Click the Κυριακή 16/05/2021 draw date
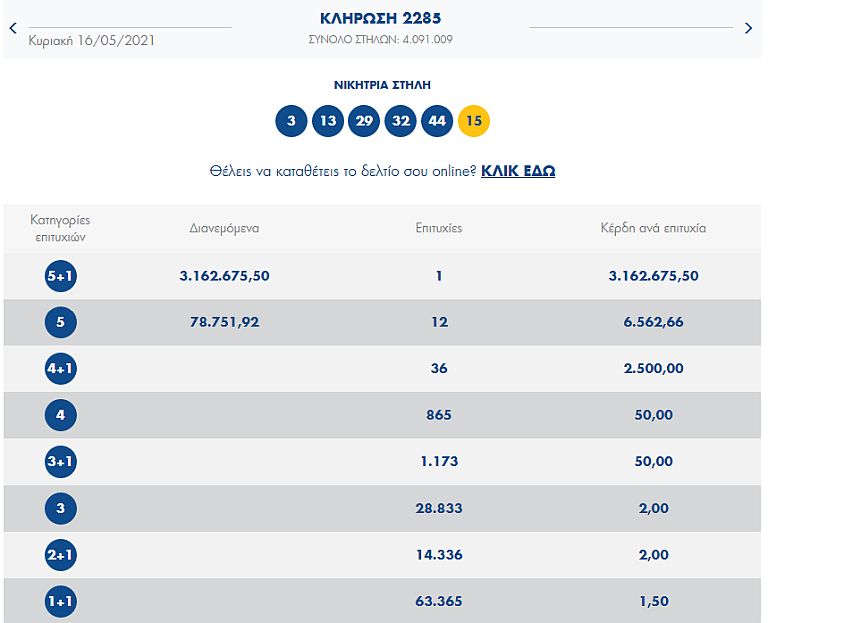The image size is (868, 623). coord(92,41)
